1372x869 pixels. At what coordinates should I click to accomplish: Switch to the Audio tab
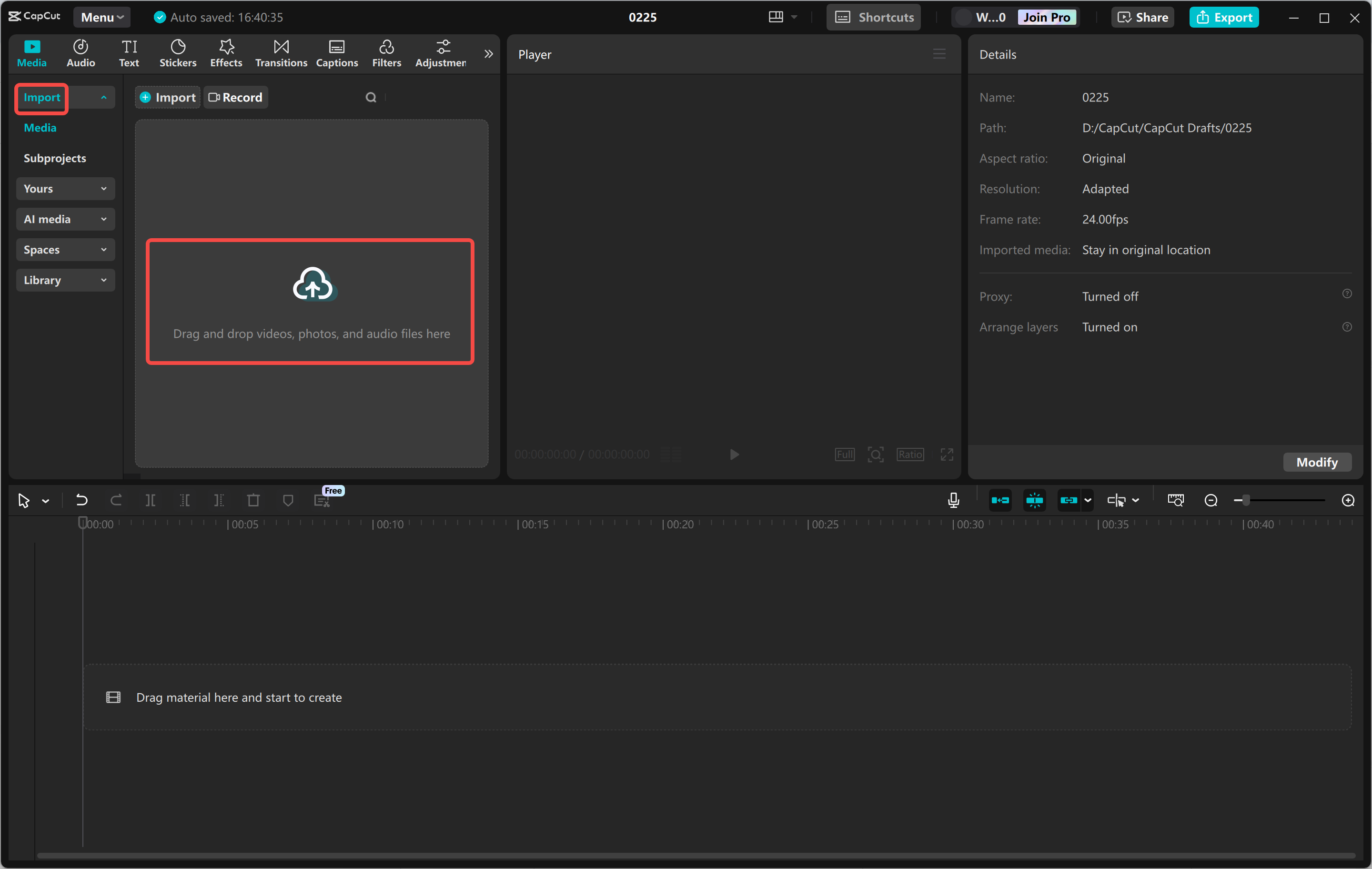(81, 53)
